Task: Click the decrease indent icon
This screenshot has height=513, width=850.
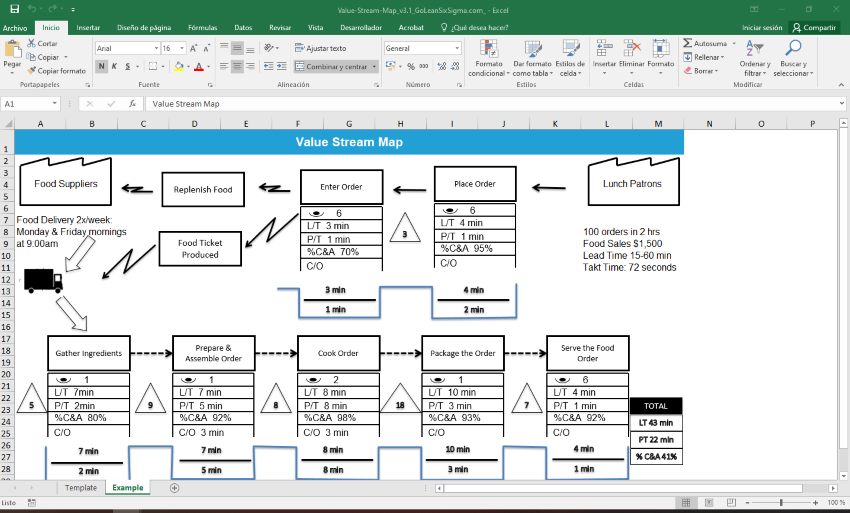Action: pos(268,66)
